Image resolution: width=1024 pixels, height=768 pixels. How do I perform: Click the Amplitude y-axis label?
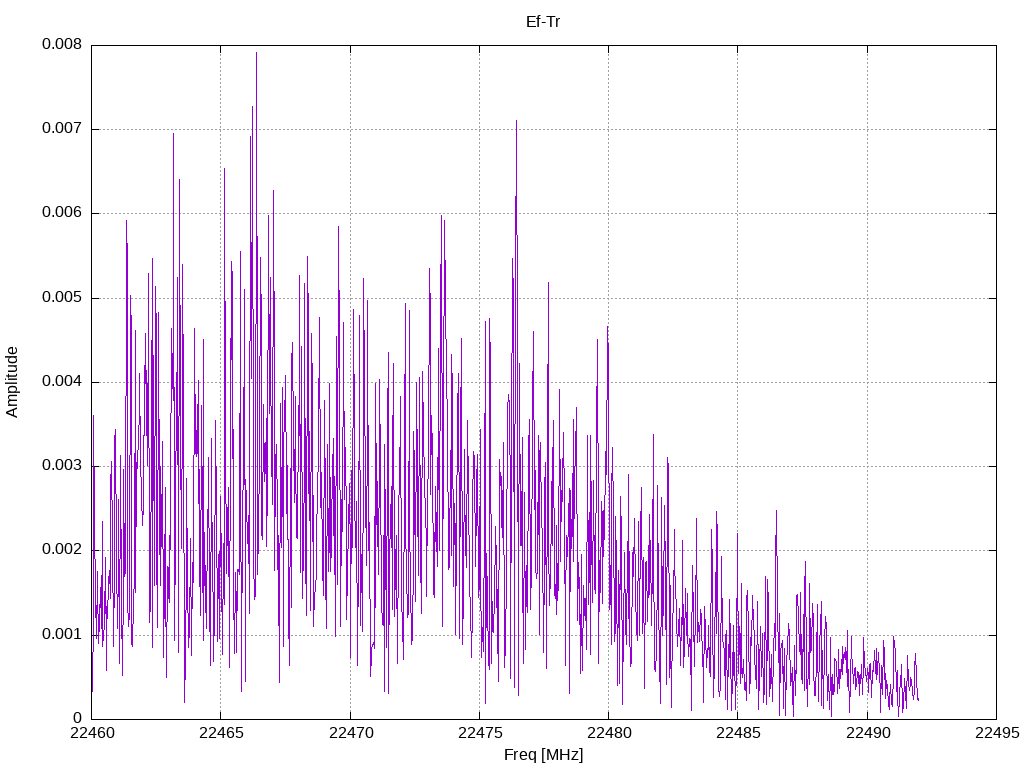click(12, 382)
